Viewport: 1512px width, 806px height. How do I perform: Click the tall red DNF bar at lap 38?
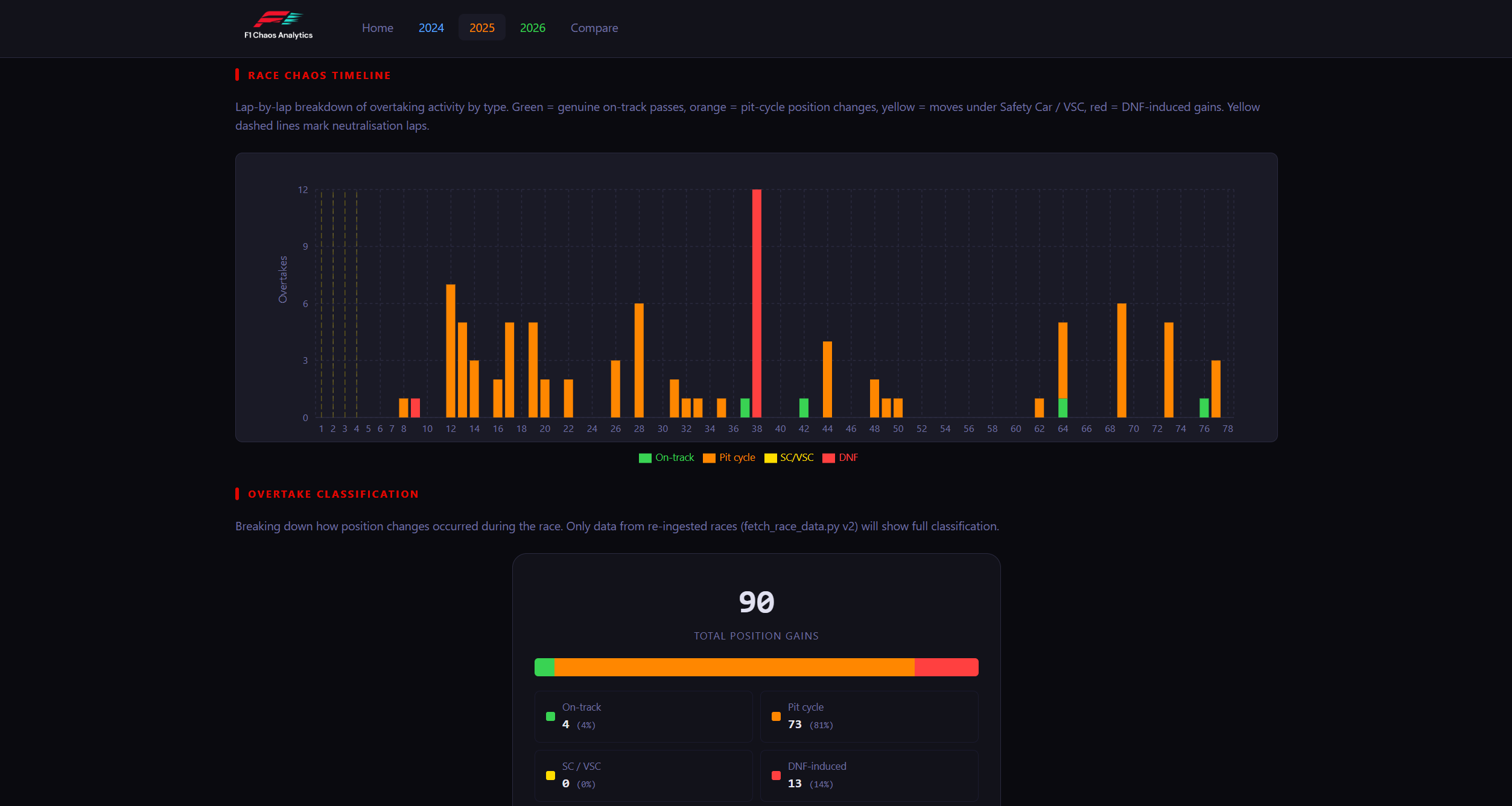click(757, 302)
